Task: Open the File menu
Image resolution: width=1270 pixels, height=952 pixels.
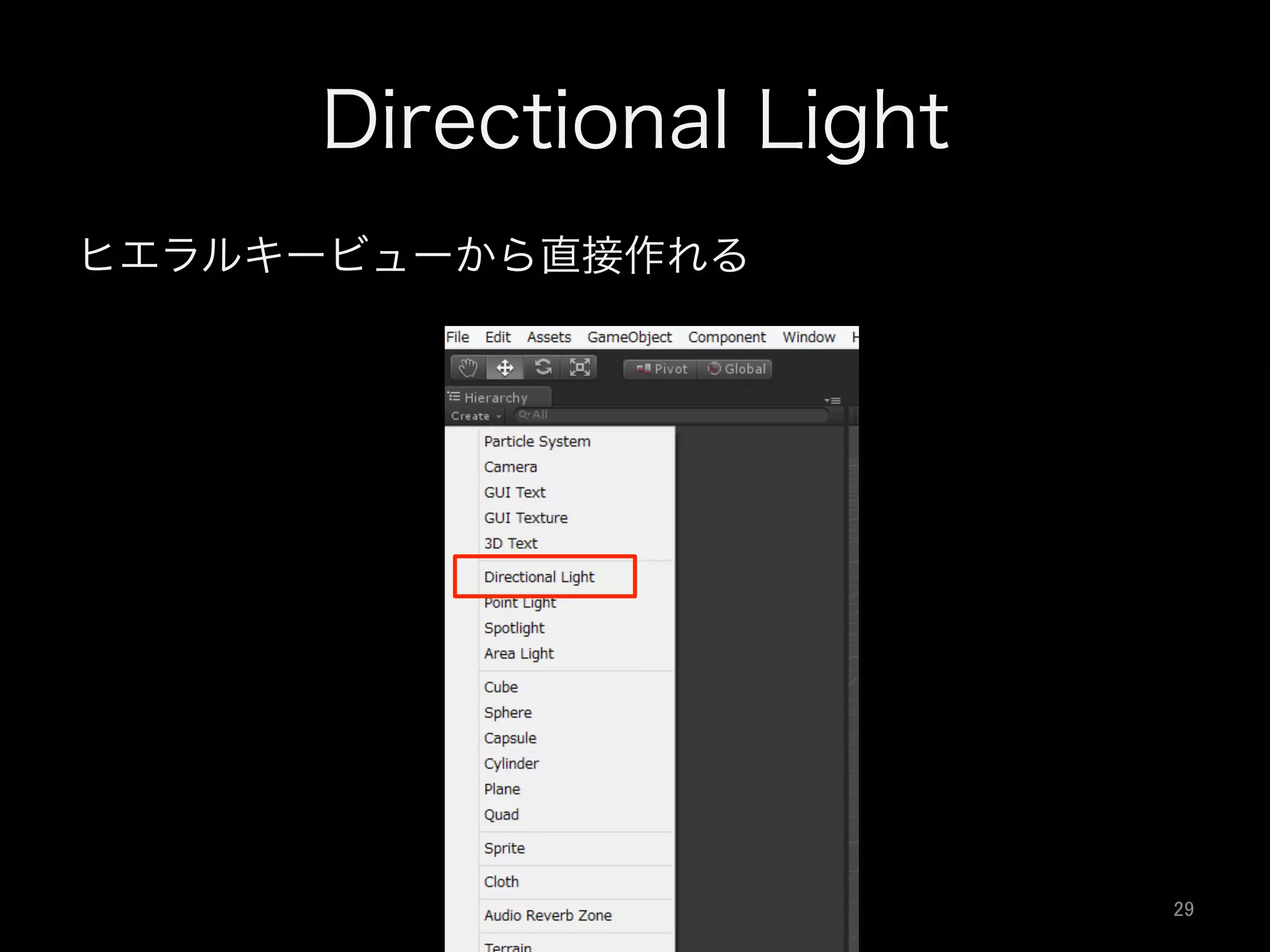Action: [x=458, y=337]
